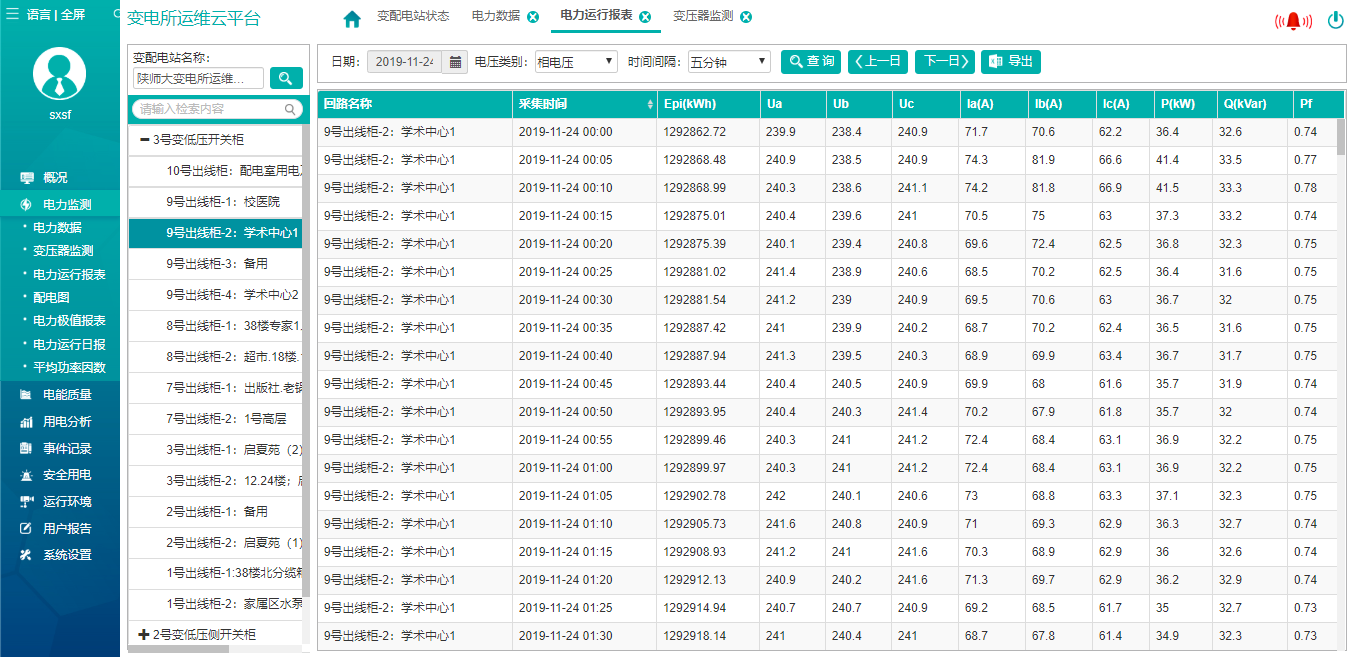The image size is (1360, 657).
Task: Open 电能质量 in the sidebar menu
Action: (67, 395)
